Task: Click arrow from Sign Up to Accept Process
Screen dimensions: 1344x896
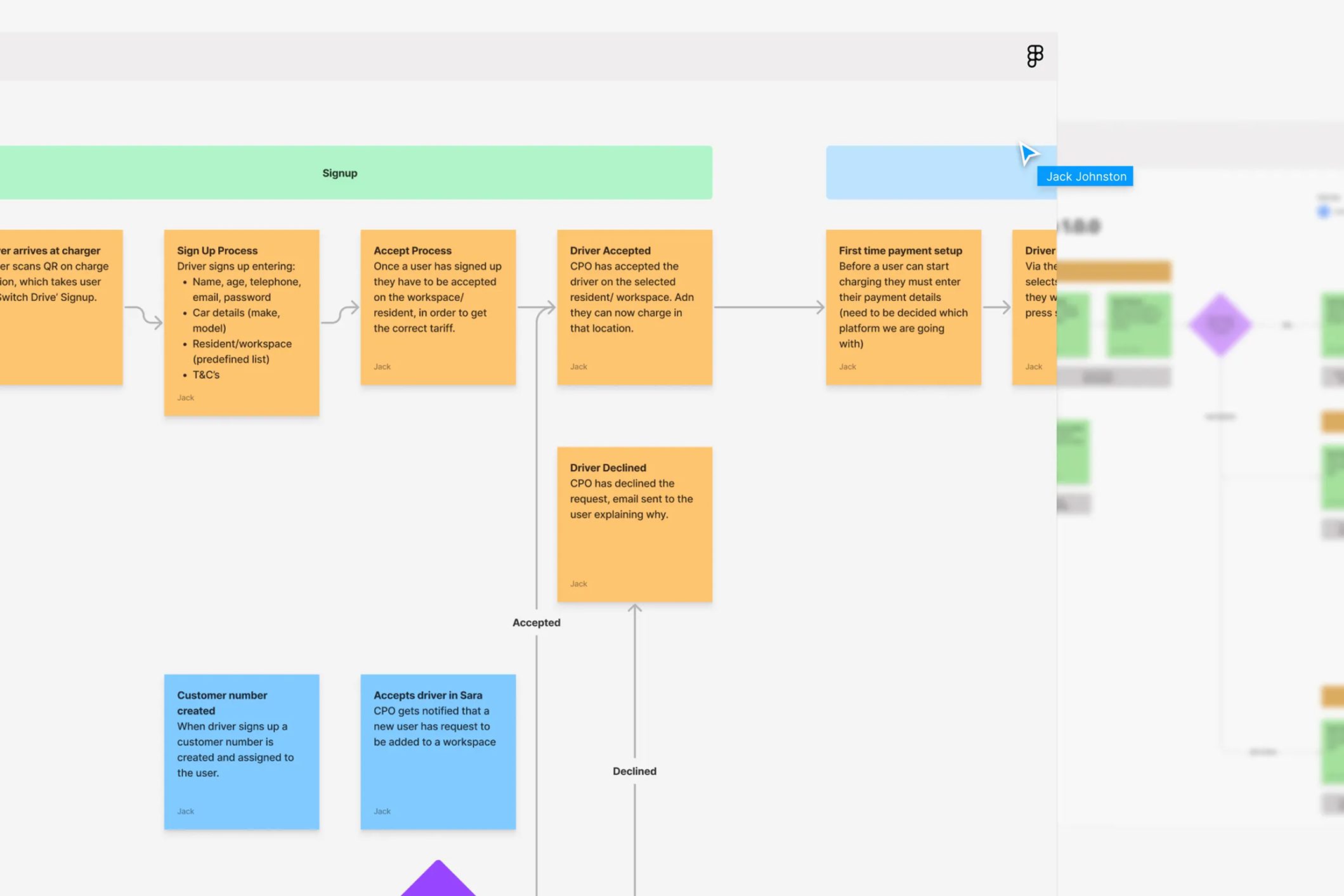Action: 341,314
